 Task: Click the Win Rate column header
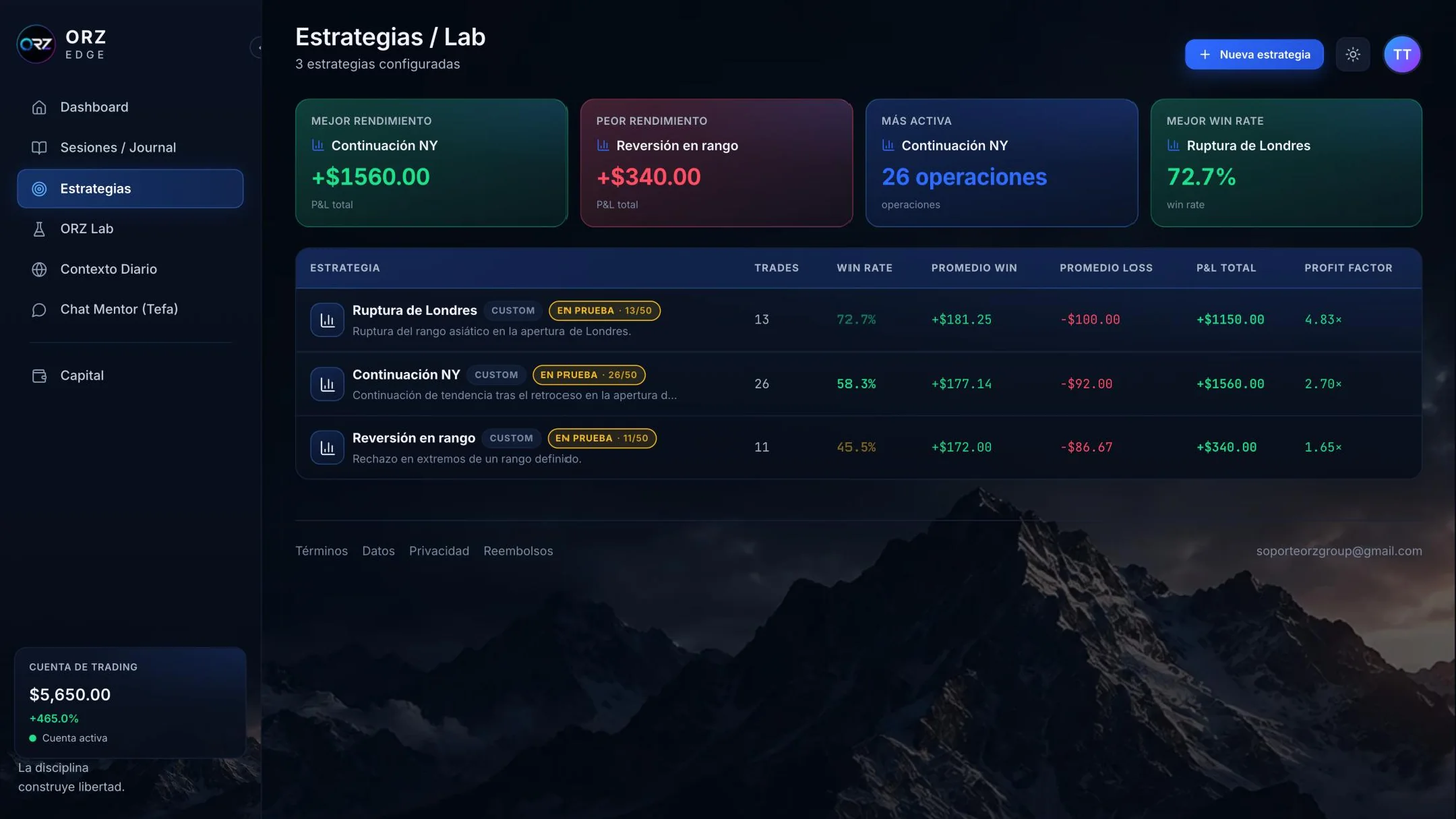pyautogui.click(x=864, y=268)
